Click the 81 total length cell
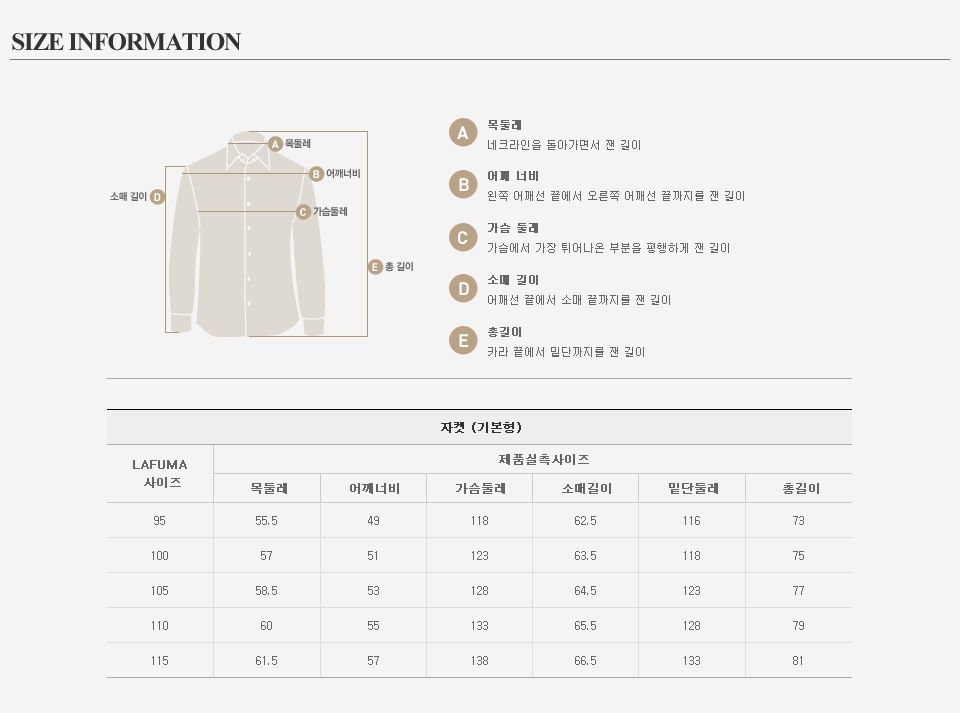This screenshot has width=960, height=713. tap(798, 661)
